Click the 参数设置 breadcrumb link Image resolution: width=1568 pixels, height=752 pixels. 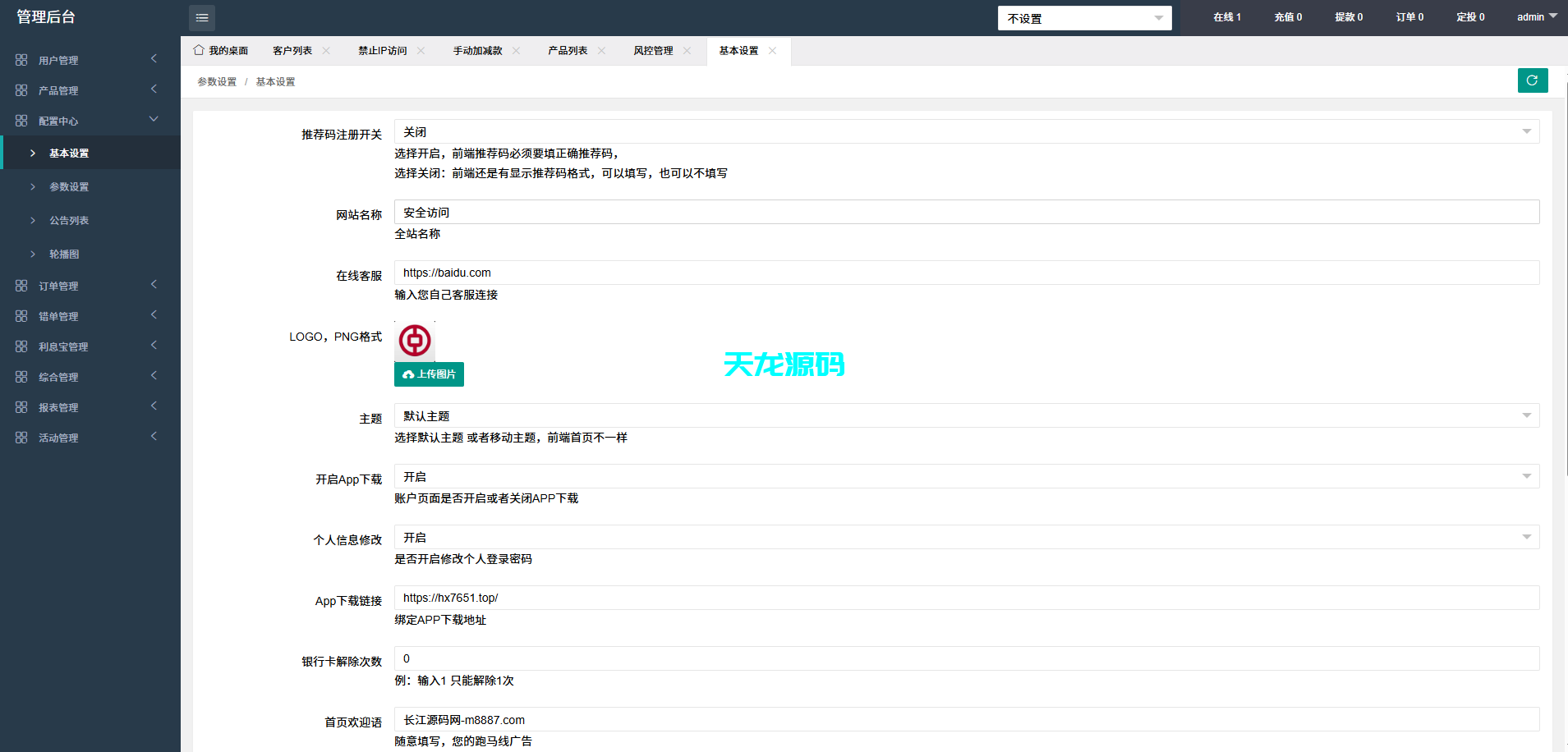(x=216, y=81)
